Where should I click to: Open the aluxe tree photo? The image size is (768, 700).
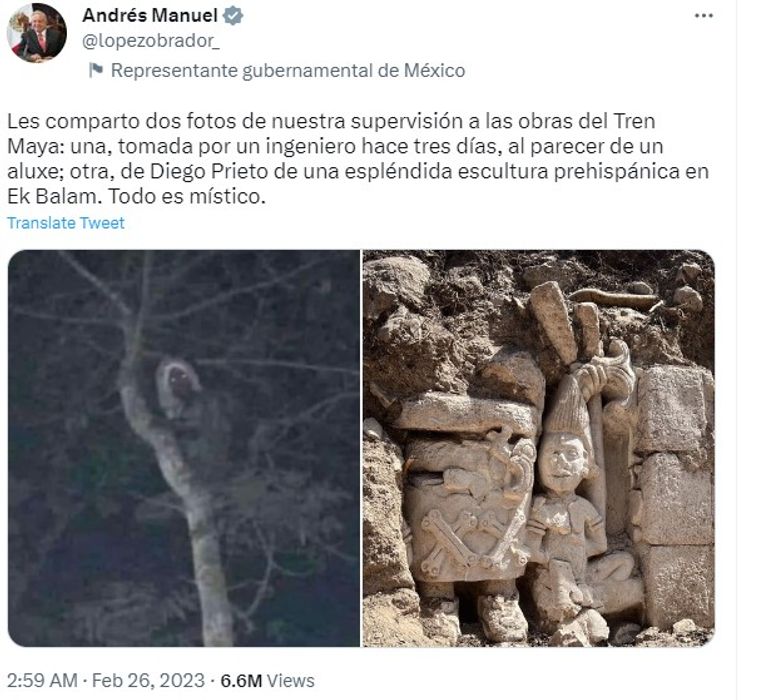point(184,448)
